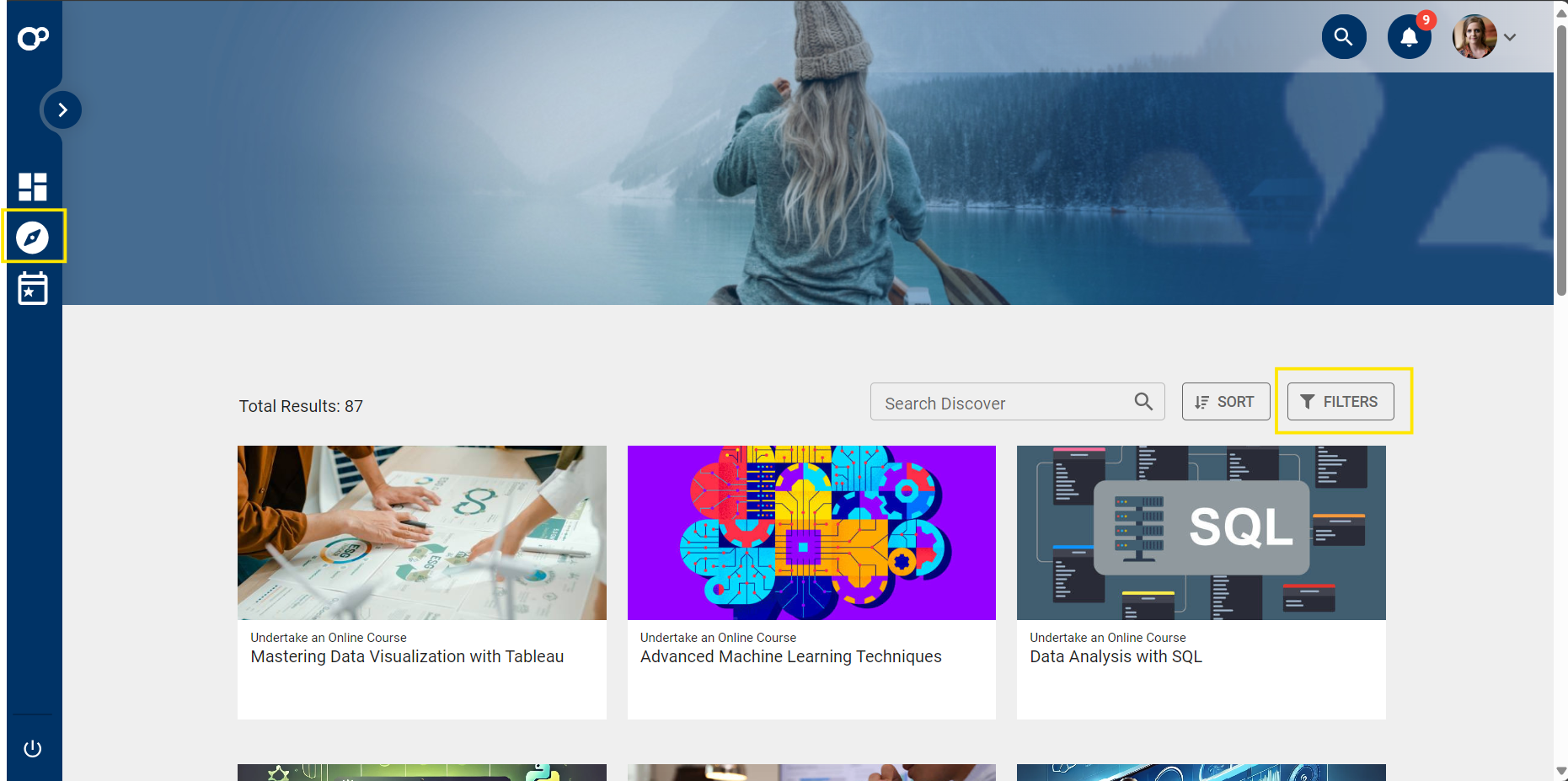This screenshot has height=781, width=1568.
Task: Open the search magnifier in top bar
Action: point(1344,36)
